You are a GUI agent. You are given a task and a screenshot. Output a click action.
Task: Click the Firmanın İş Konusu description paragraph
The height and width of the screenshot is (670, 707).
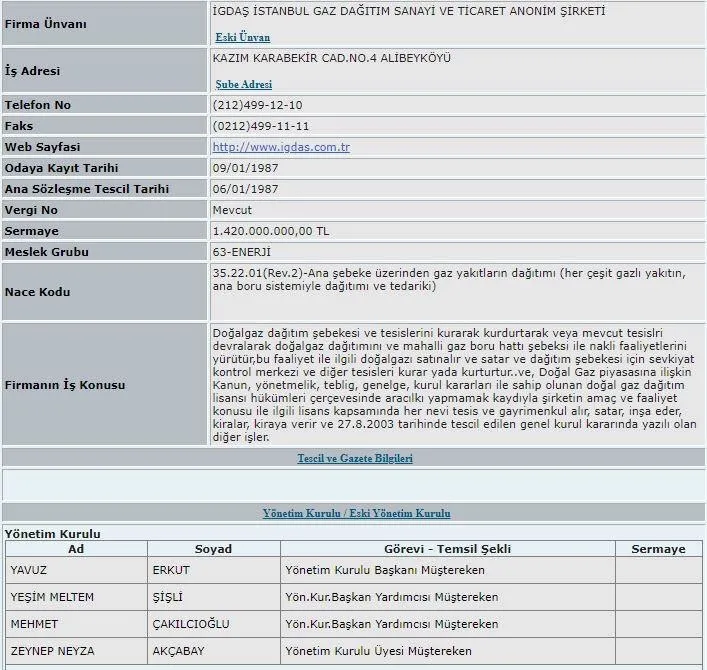[x=453, y=383]
